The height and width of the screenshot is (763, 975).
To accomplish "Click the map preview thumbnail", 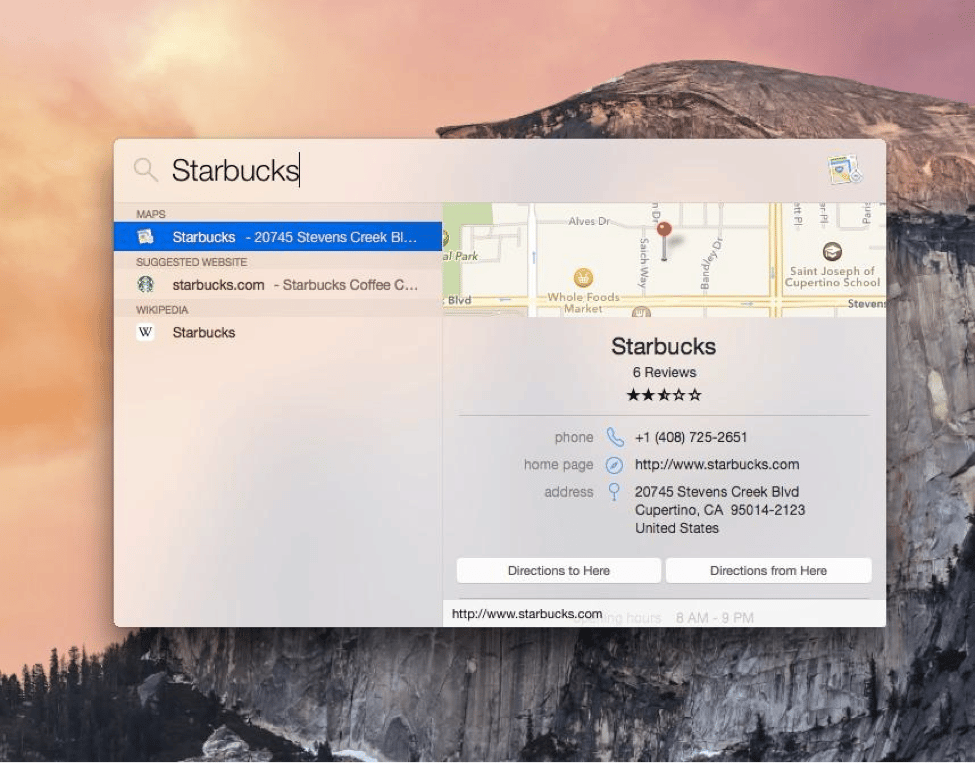I will (x=664, y=260).
